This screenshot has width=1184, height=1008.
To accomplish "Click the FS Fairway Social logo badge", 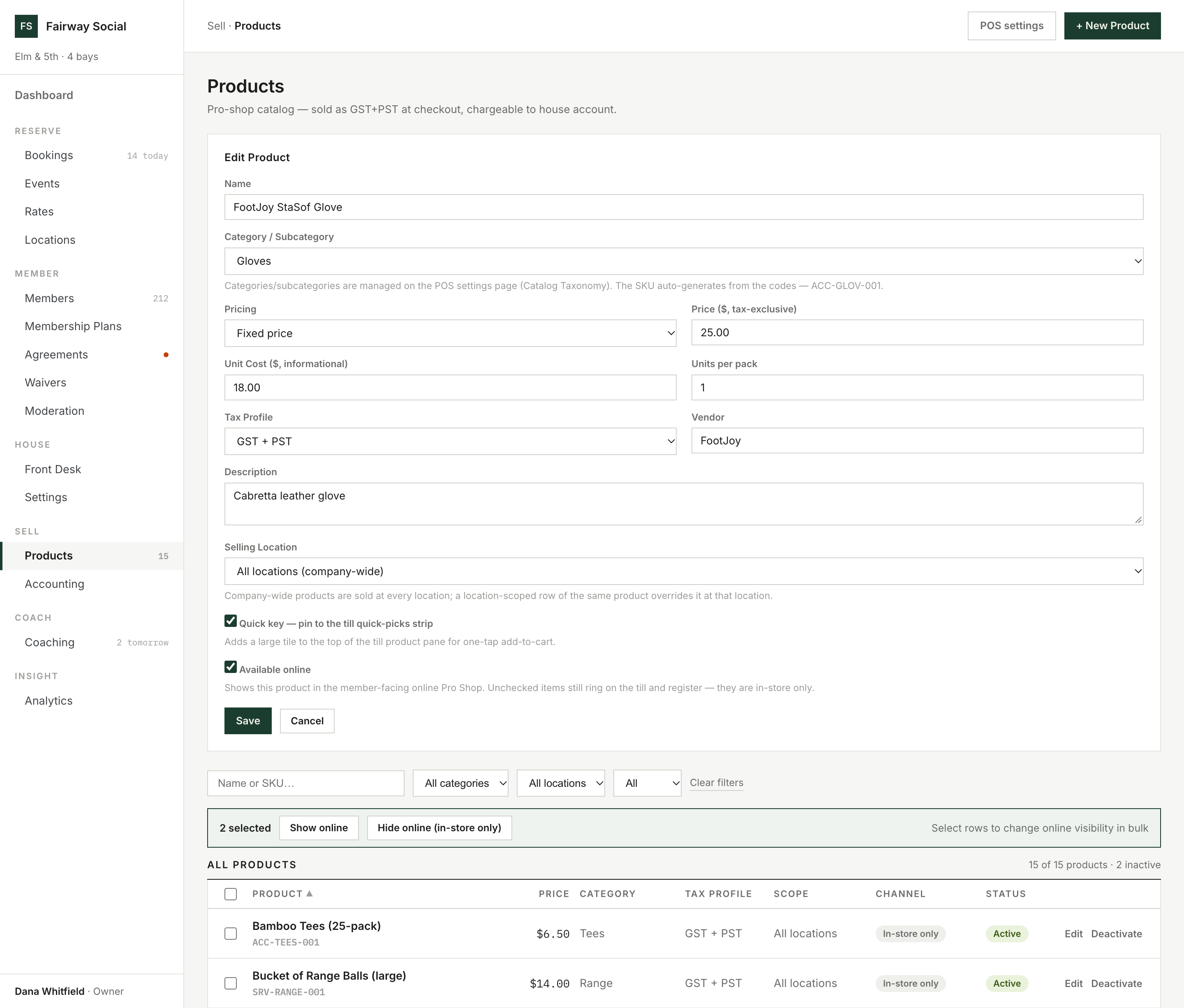I will tap(26, 26).
